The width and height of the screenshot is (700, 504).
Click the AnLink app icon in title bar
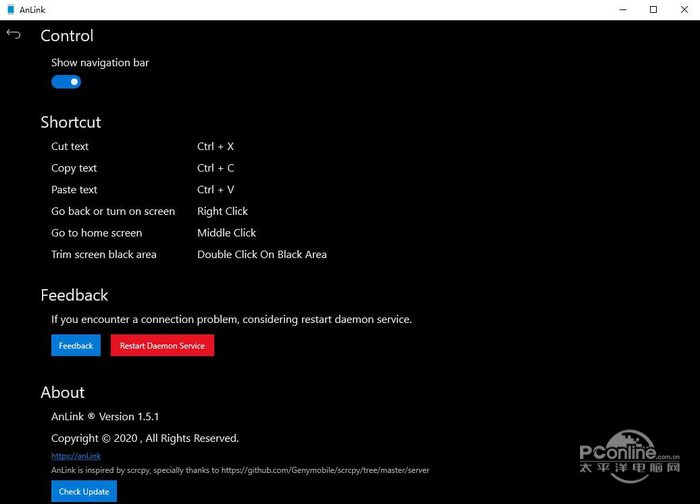[x=11, y=9]
